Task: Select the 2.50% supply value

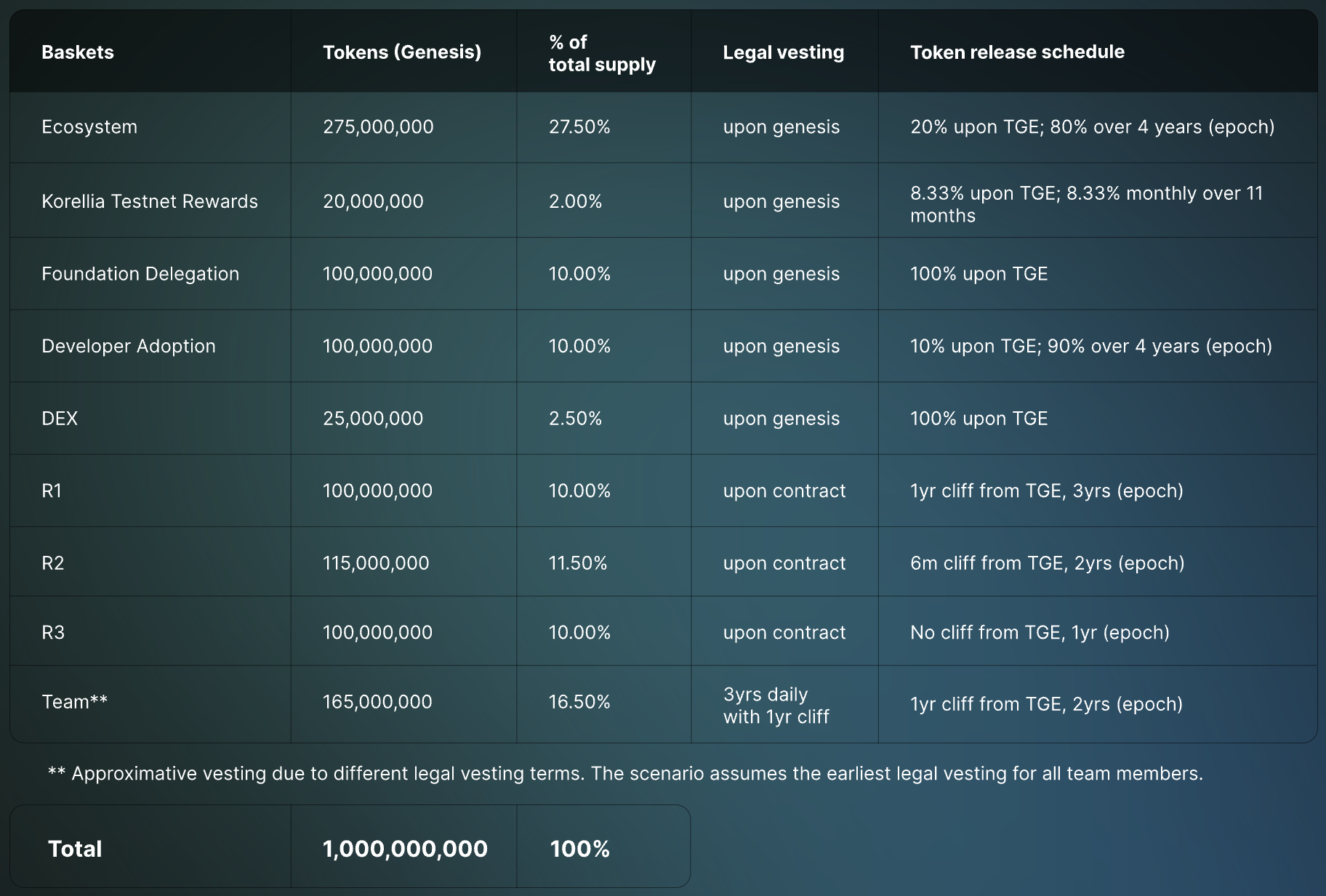Action: [x=575, y=419]
